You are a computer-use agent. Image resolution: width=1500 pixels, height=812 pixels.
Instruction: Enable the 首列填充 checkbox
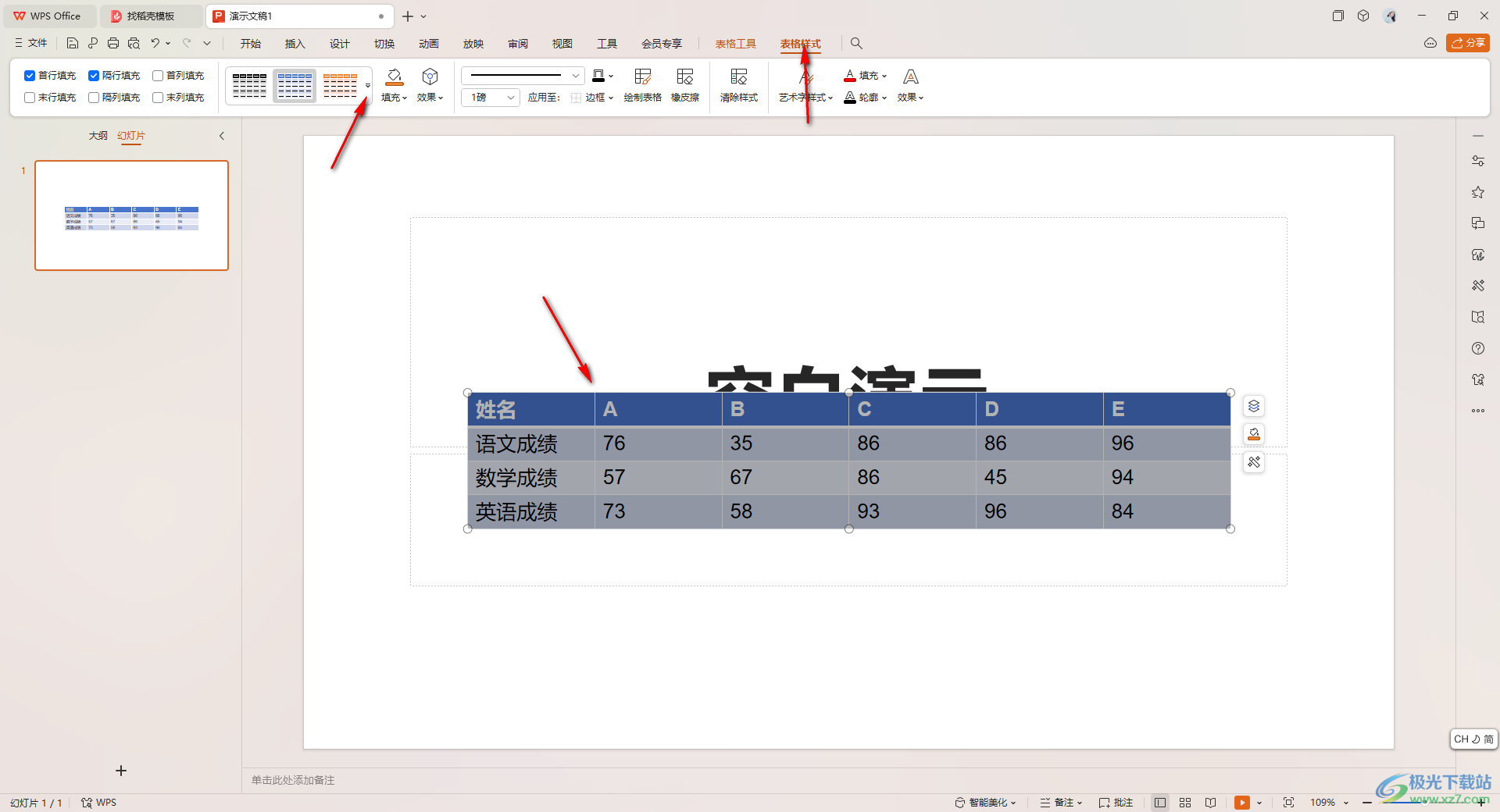158,76
